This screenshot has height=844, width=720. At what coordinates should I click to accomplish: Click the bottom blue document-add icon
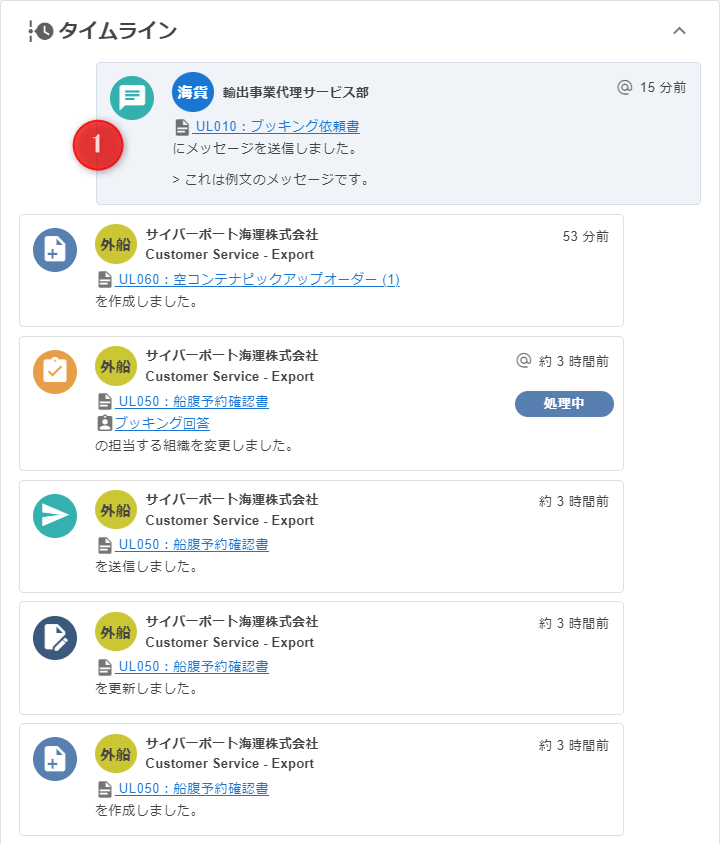[x=55, y=759]
